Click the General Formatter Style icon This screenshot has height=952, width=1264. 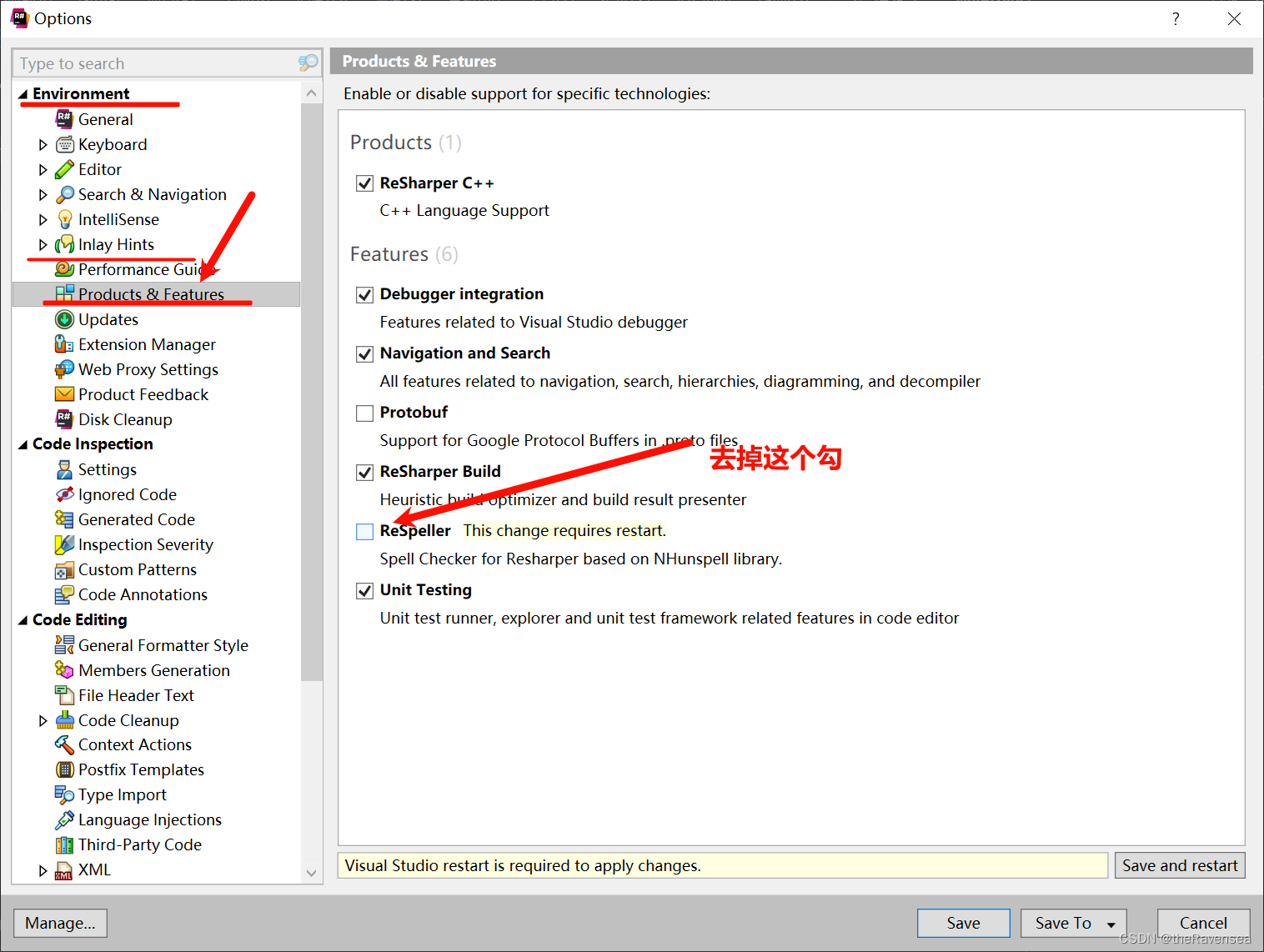(x=64, y=645)
